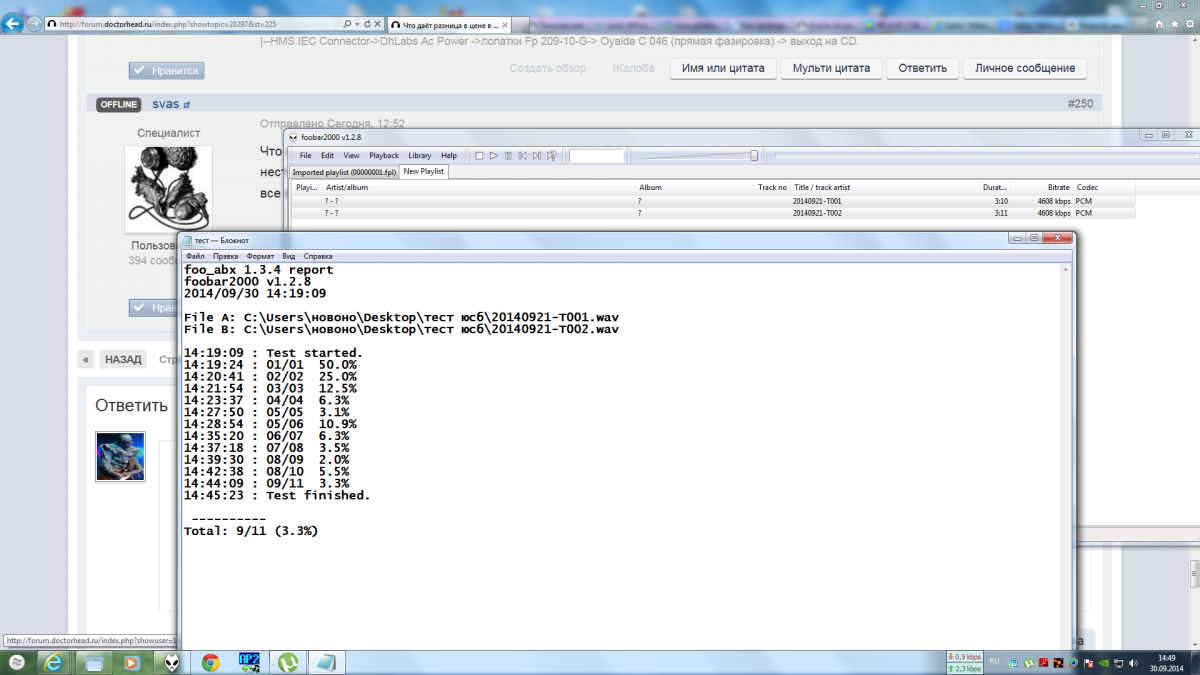Open Notepad's Формат menu

coord(260,256)
